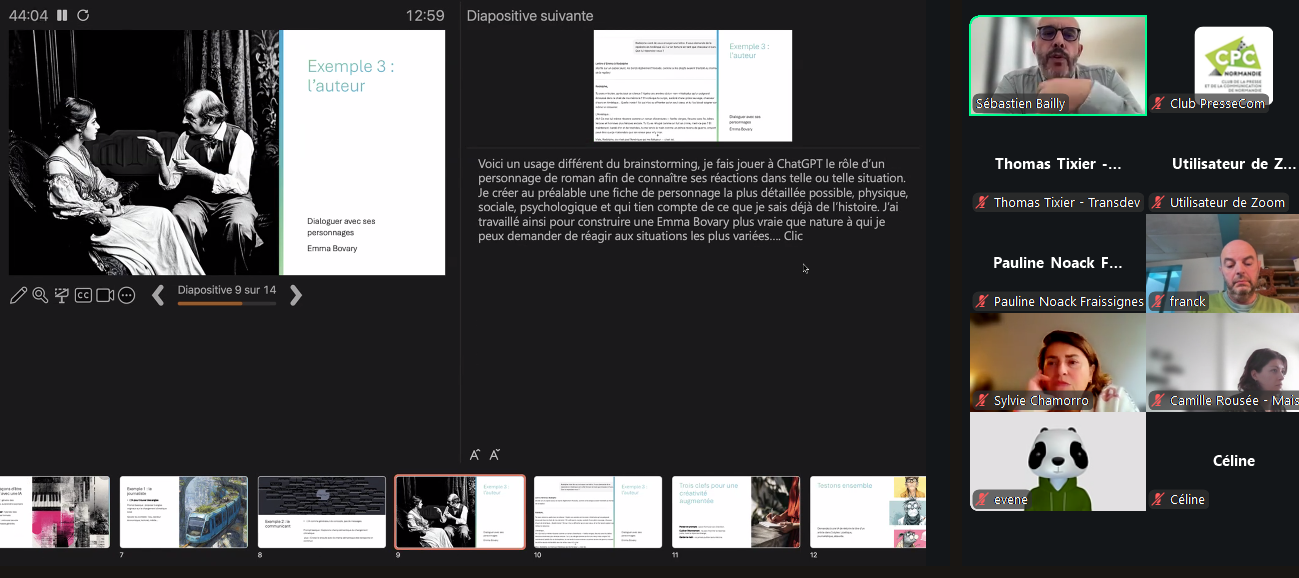Select Sébastien Bailly's video tile
The height and width of the screenshot is (578, 1299).
point(1058,65)
